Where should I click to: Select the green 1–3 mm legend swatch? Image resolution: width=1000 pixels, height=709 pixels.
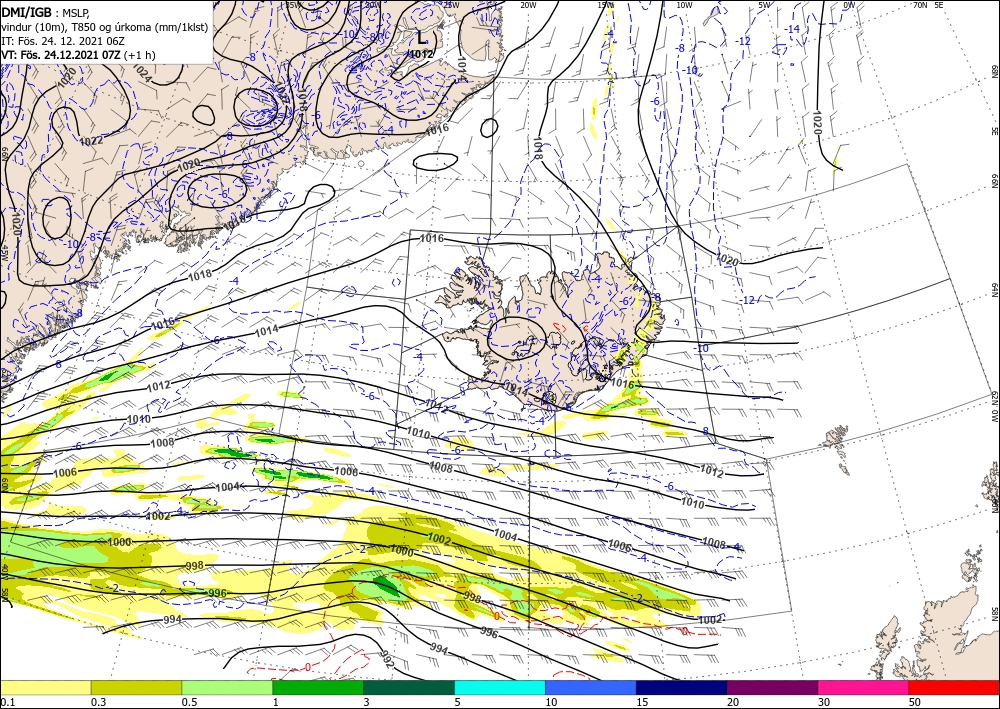pos(318,687)
